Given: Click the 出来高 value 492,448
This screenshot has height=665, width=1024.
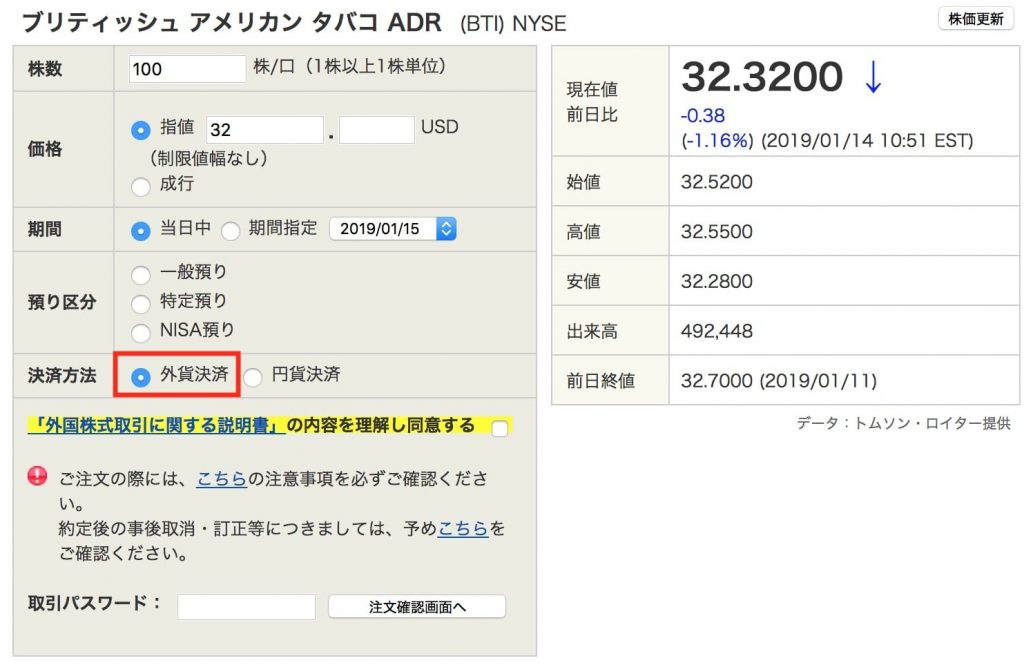Looking at the screenshot, I should pos(716,331).
